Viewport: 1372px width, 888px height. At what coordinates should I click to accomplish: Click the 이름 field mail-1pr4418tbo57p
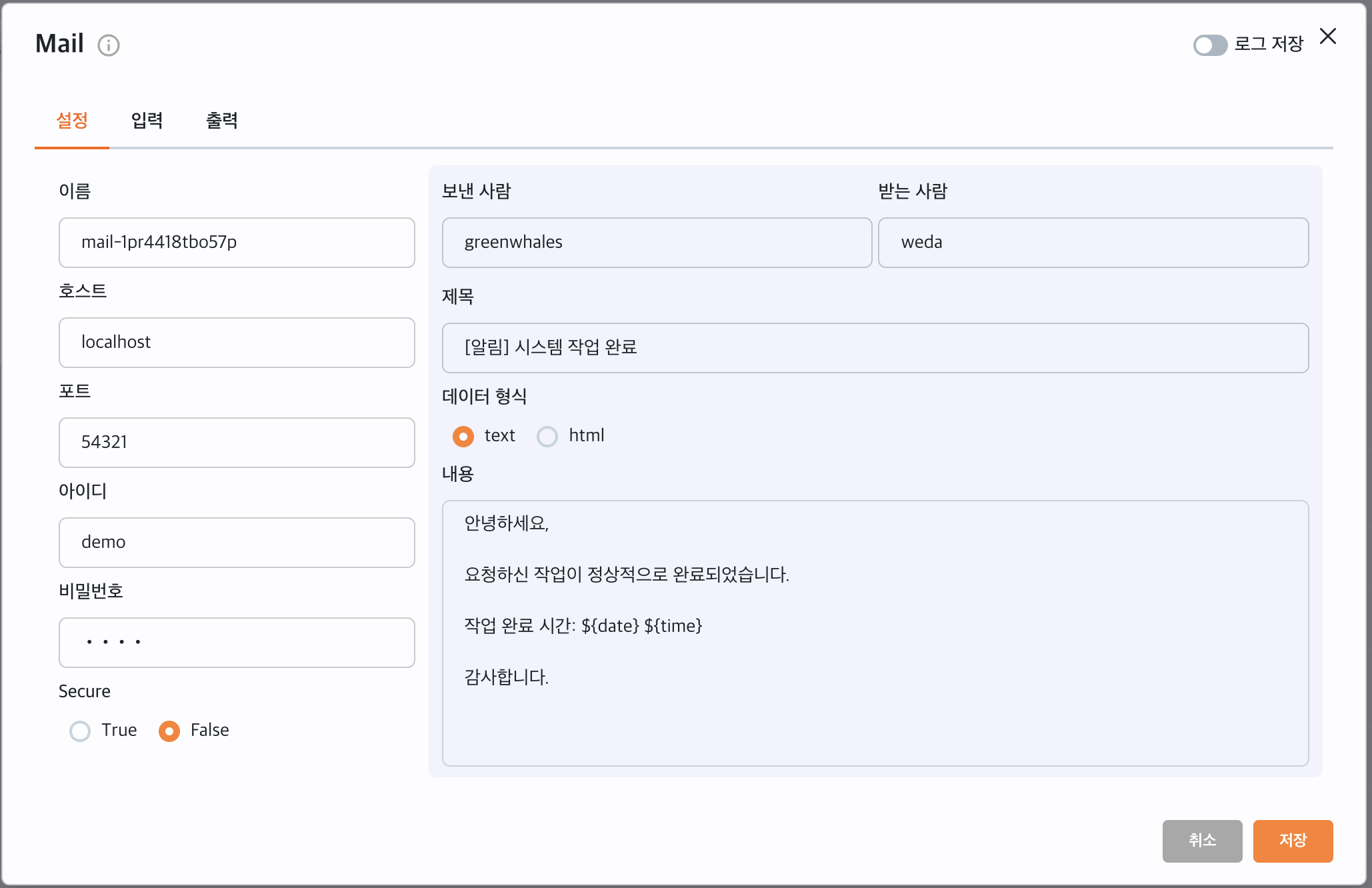point(237,243)
